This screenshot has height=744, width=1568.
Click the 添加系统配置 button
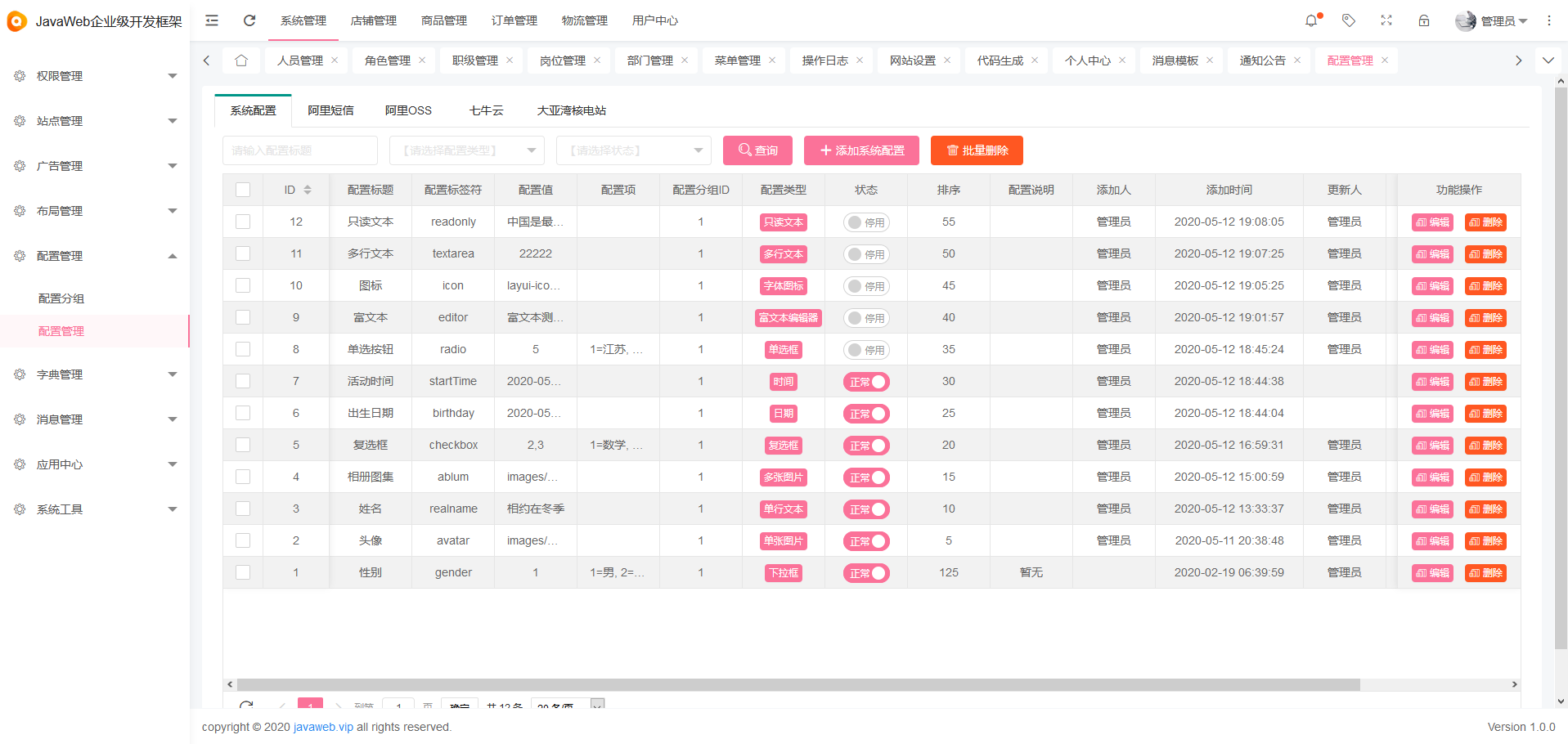(861, 150)
